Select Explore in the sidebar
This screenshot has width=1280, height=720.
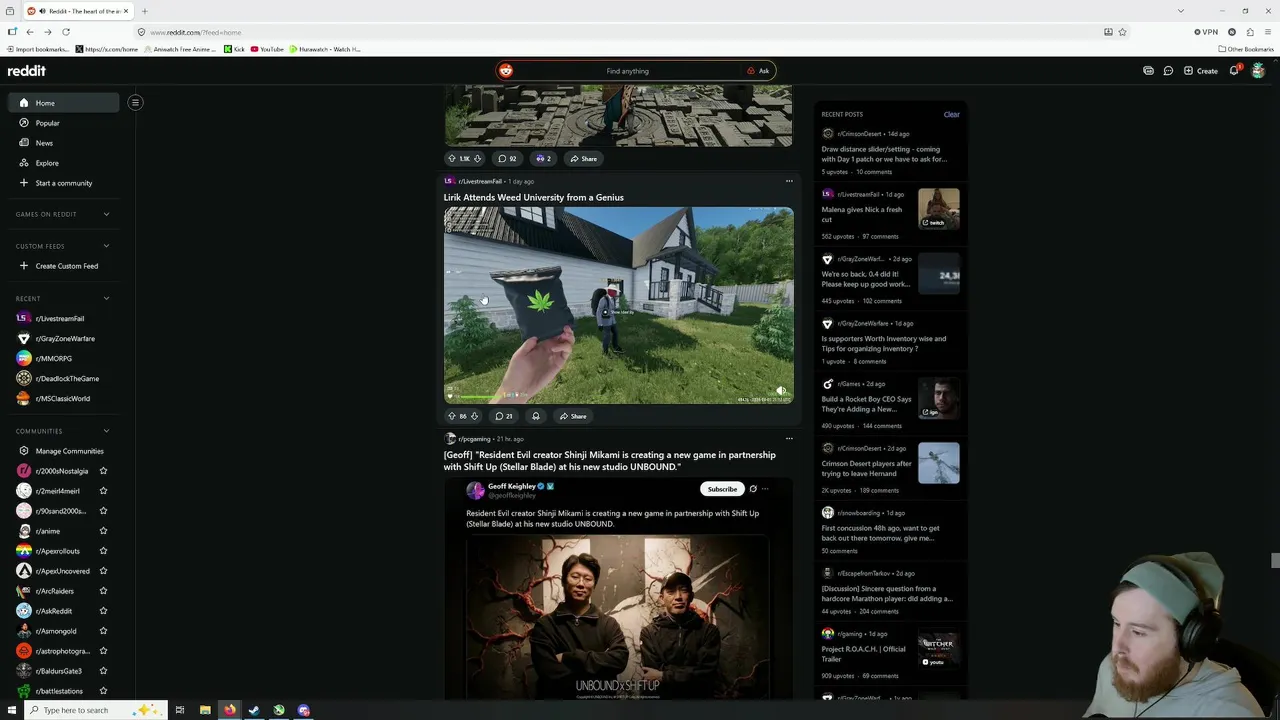[x=64, y=163]
